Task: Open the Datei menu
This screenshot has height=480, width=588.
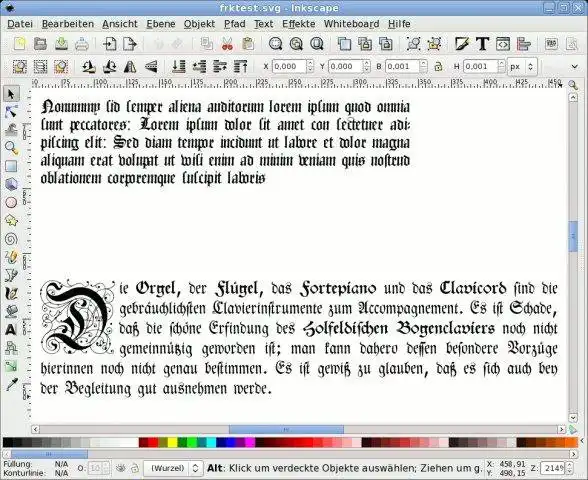Action: click(20, 24)
